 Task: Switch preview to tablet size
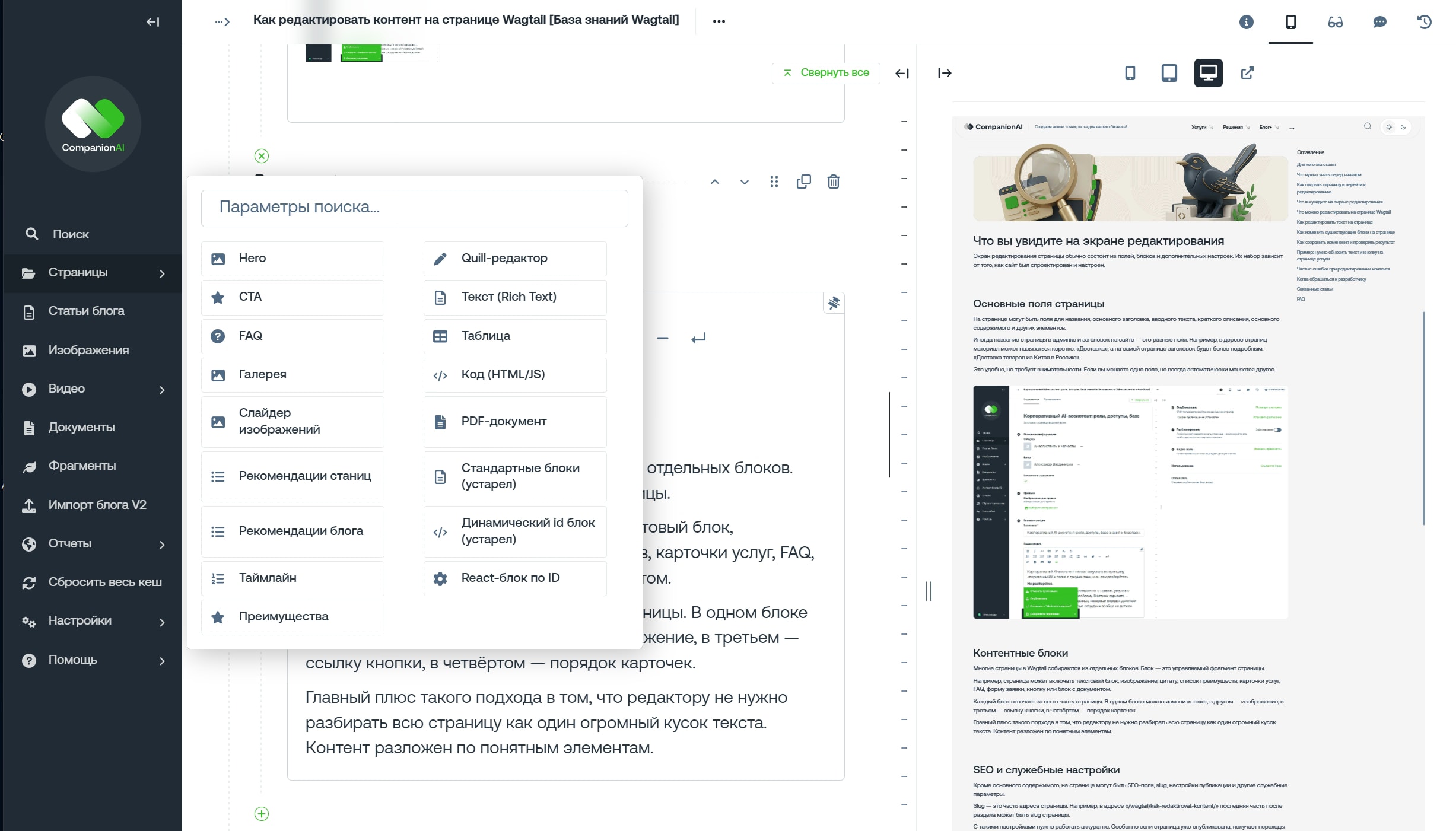tap(1169, 73)
